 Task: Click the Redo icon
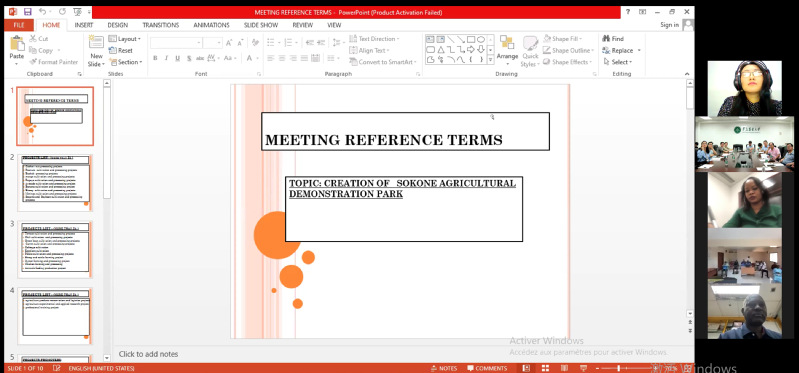62,12
